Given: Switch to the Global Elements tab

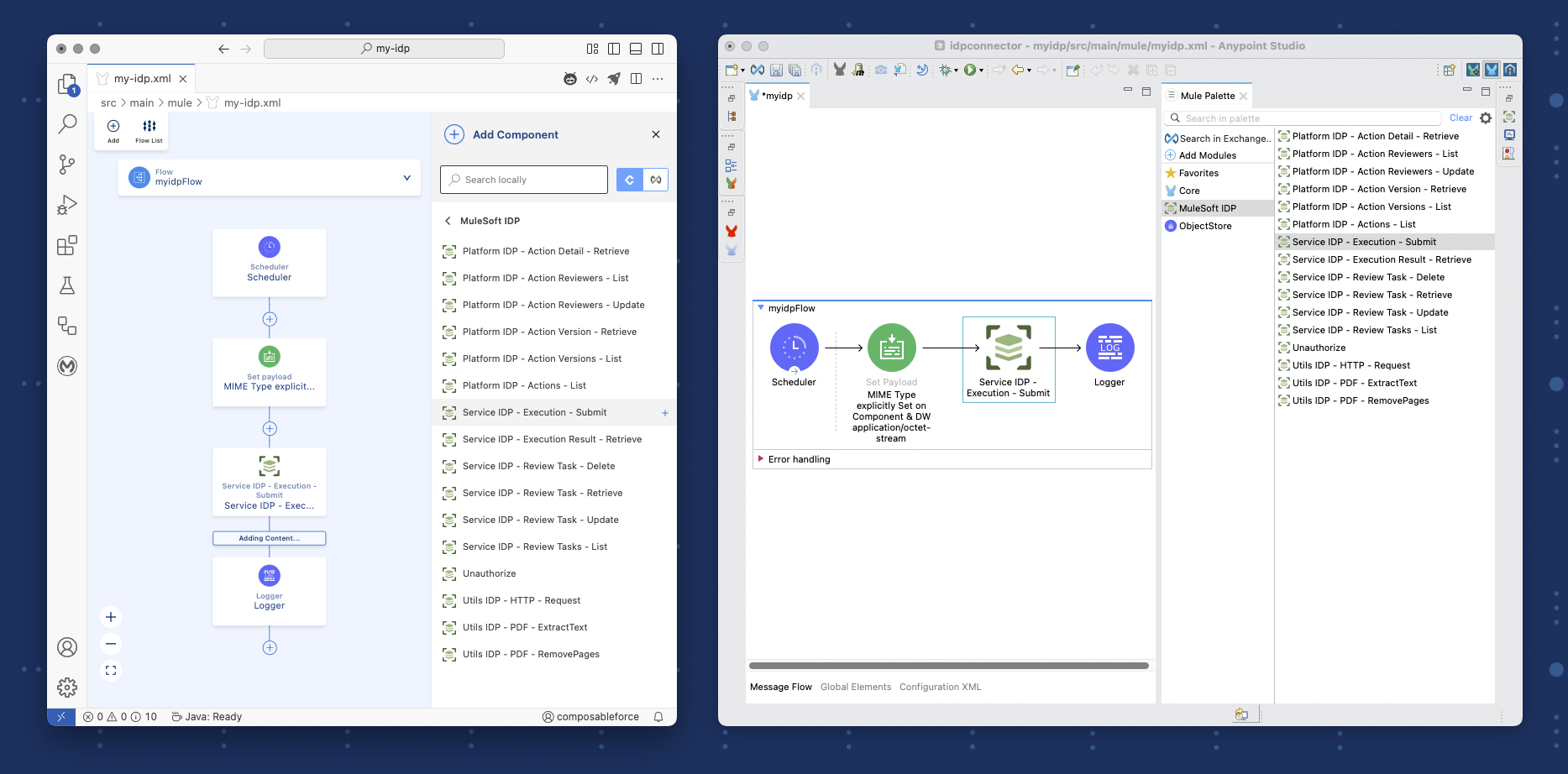Looking at the screenshot, I should (x=855, y=687).
